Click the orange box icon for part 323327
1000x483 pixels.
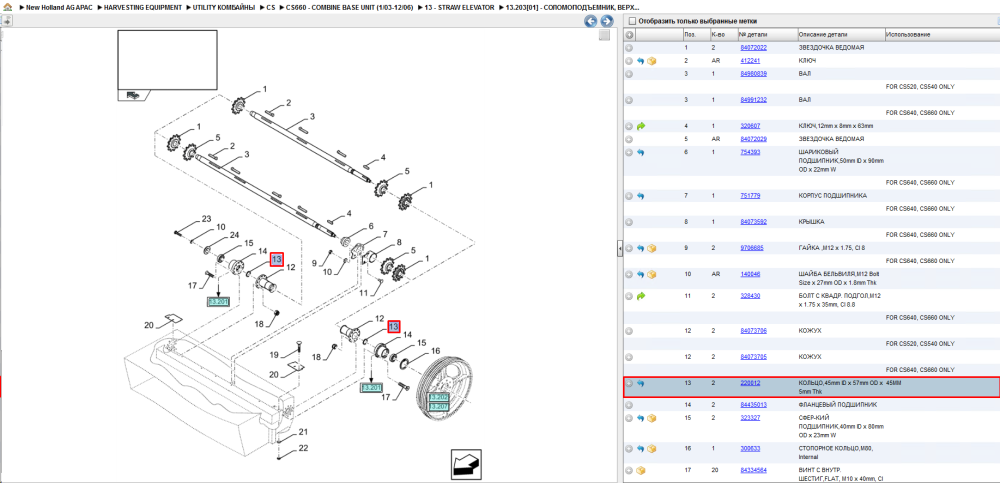coord(652,418)
